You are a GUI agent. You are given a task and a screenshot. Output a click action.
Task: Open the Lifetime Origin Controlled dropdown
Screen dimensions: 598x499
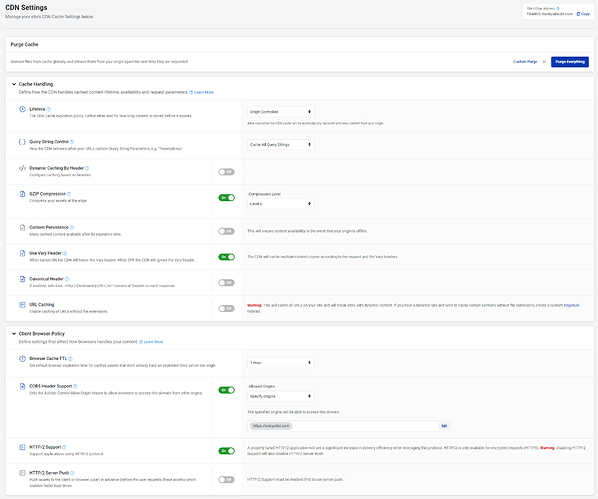pyautogui.click(x=281, y=112)
